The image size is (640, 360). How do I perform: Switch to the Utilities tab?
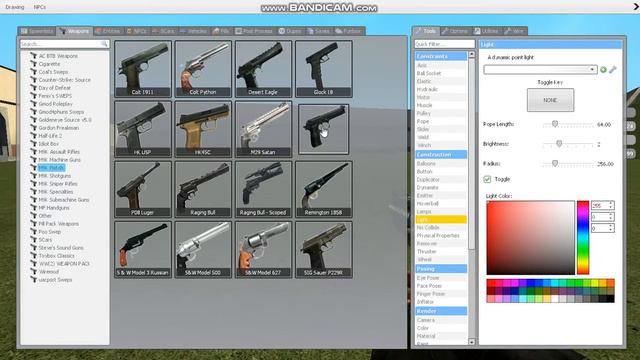click(x=487, y=31)
